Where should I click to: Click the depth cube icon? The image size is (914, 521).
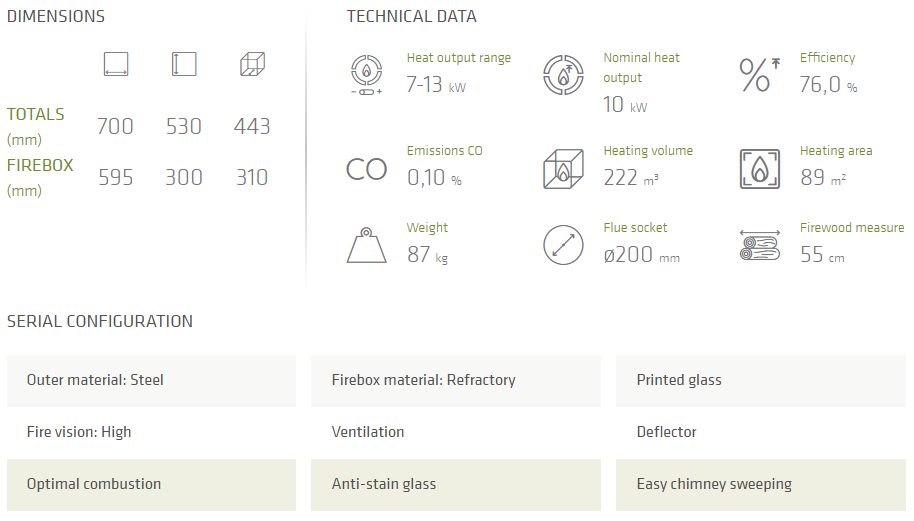252,65
